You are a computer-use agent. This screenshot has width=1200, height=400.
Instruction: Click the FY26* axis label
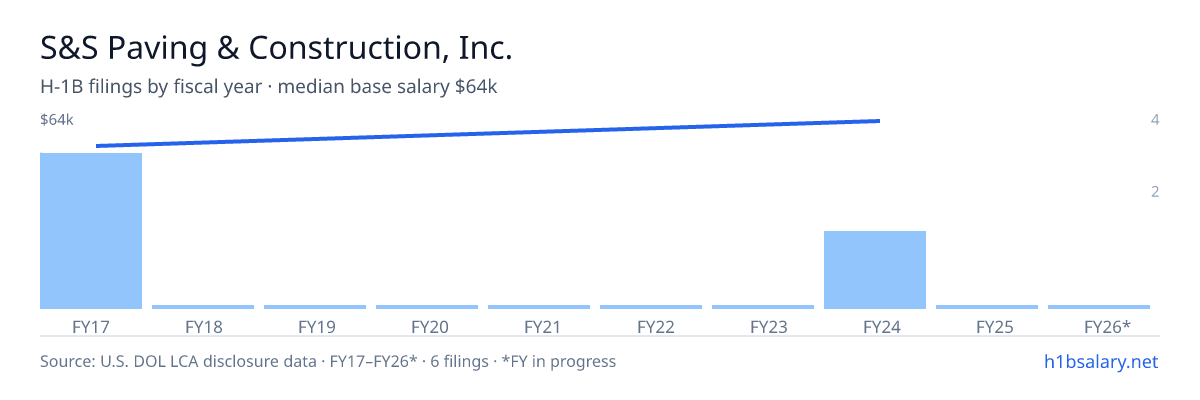(1108, 327)
